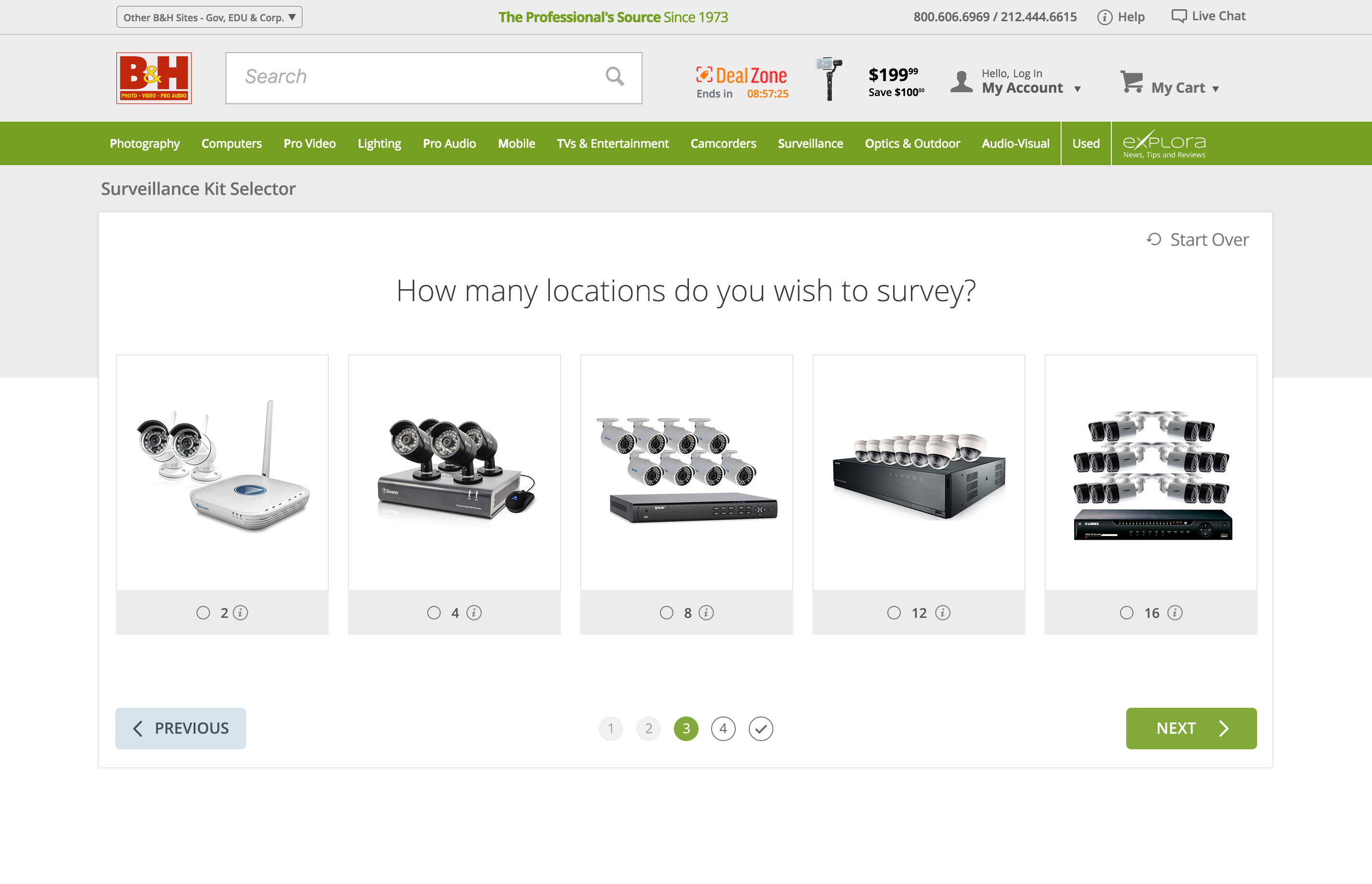Image resolution: width=1372 pixels, height=884 pixels.
Task: Go to the checkmark final step
Action: [x=761, y=729]
